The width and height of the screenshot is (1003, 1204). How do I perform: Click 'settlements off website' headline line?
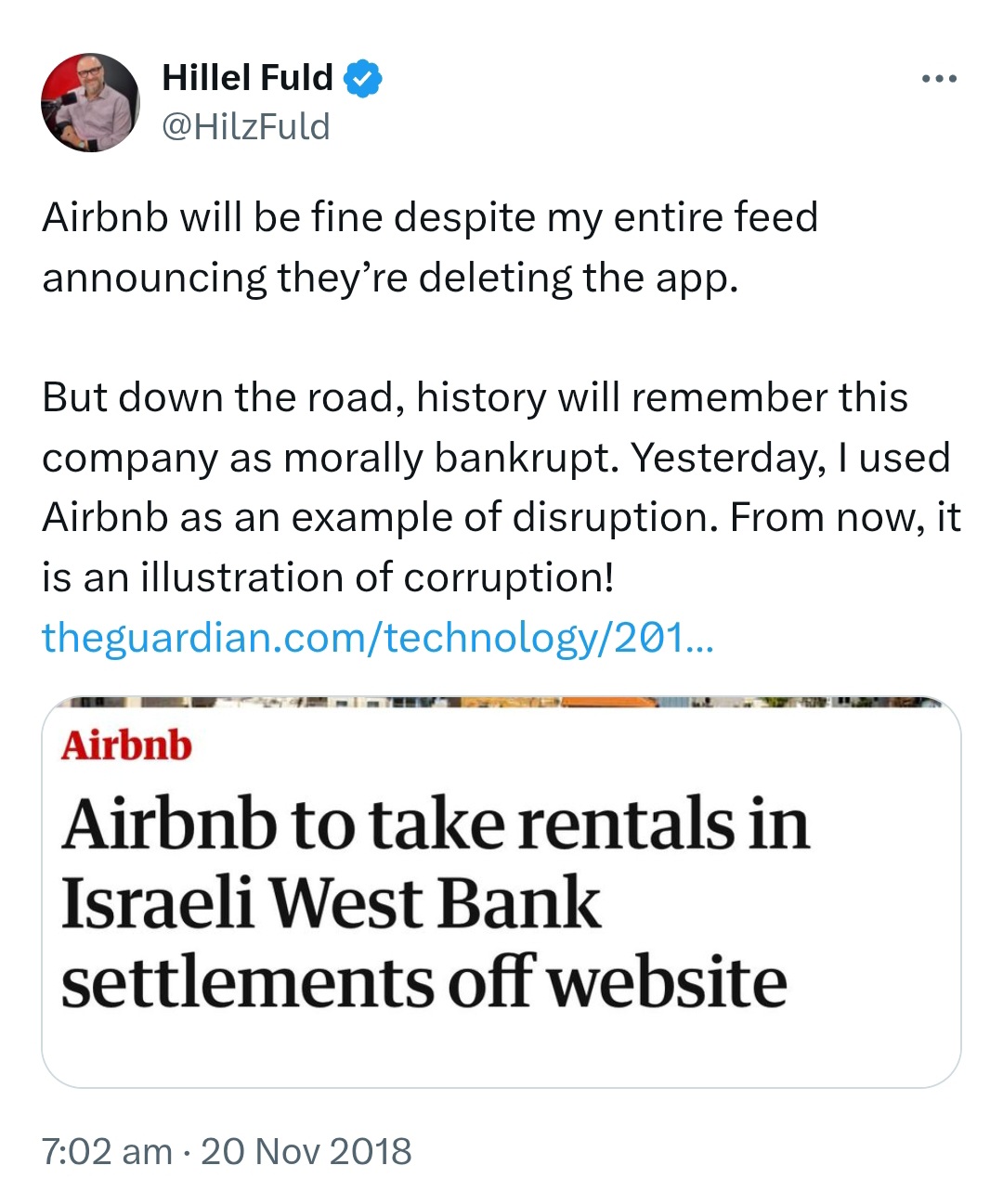[x=424, y=982]
